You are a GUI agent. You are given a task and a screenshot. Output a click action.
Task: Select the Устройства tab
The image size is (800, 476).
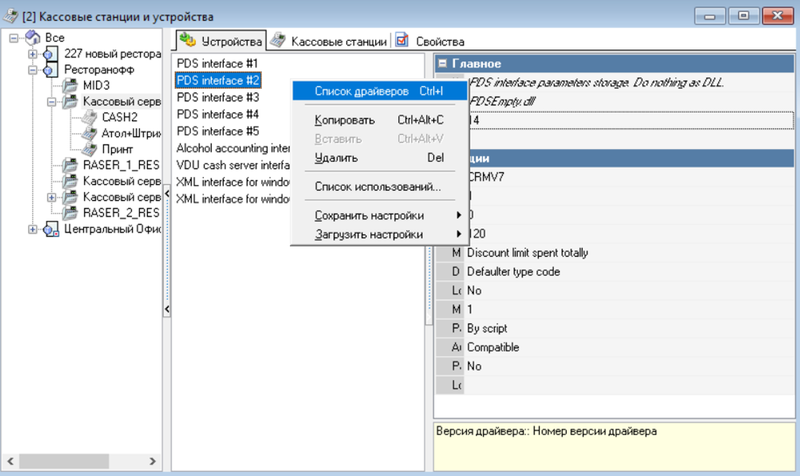(221, 41)
